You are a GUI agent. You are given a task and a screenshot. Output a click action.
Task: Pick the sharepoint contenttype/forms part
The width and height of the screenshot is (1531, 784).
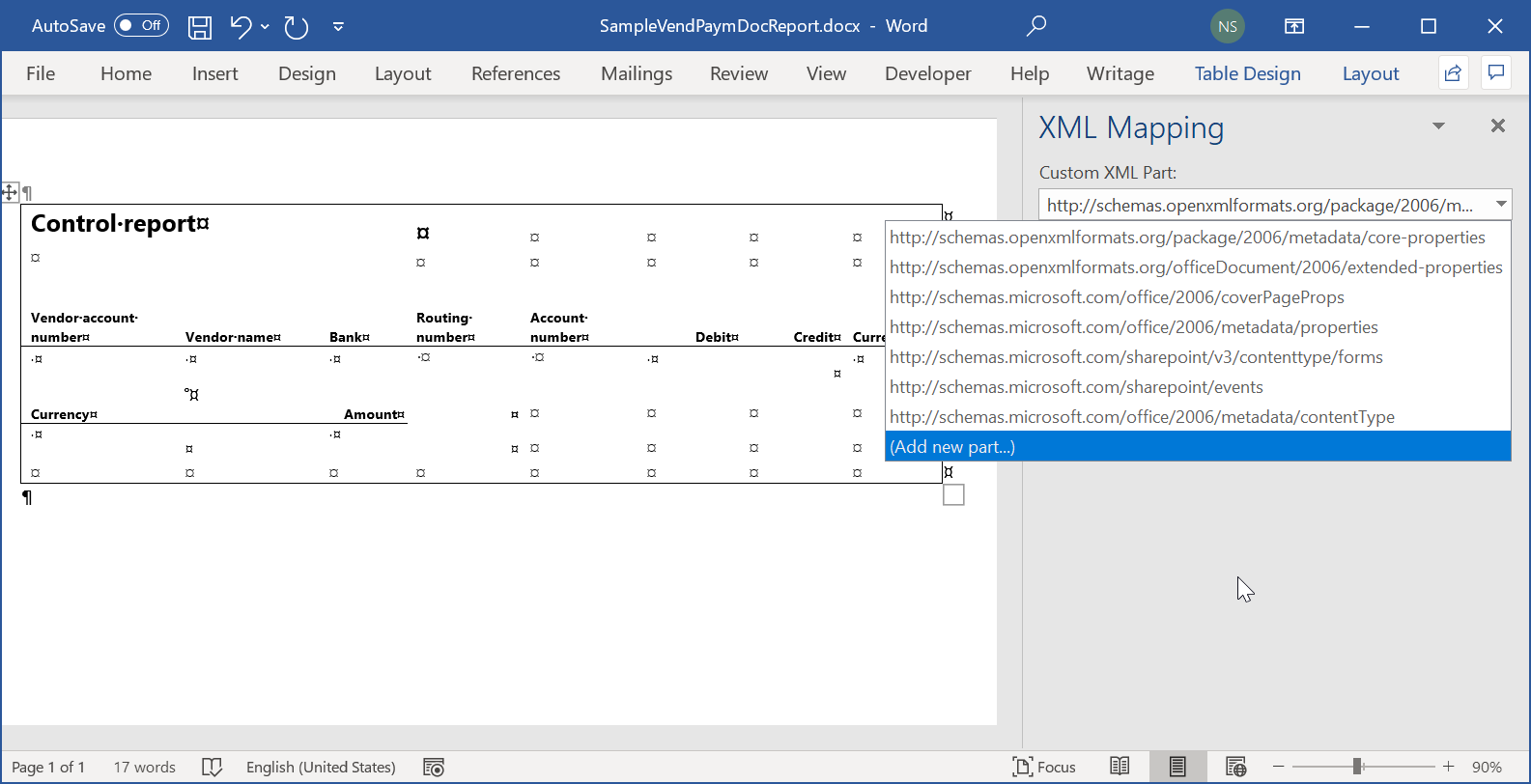coord(1198,357)
